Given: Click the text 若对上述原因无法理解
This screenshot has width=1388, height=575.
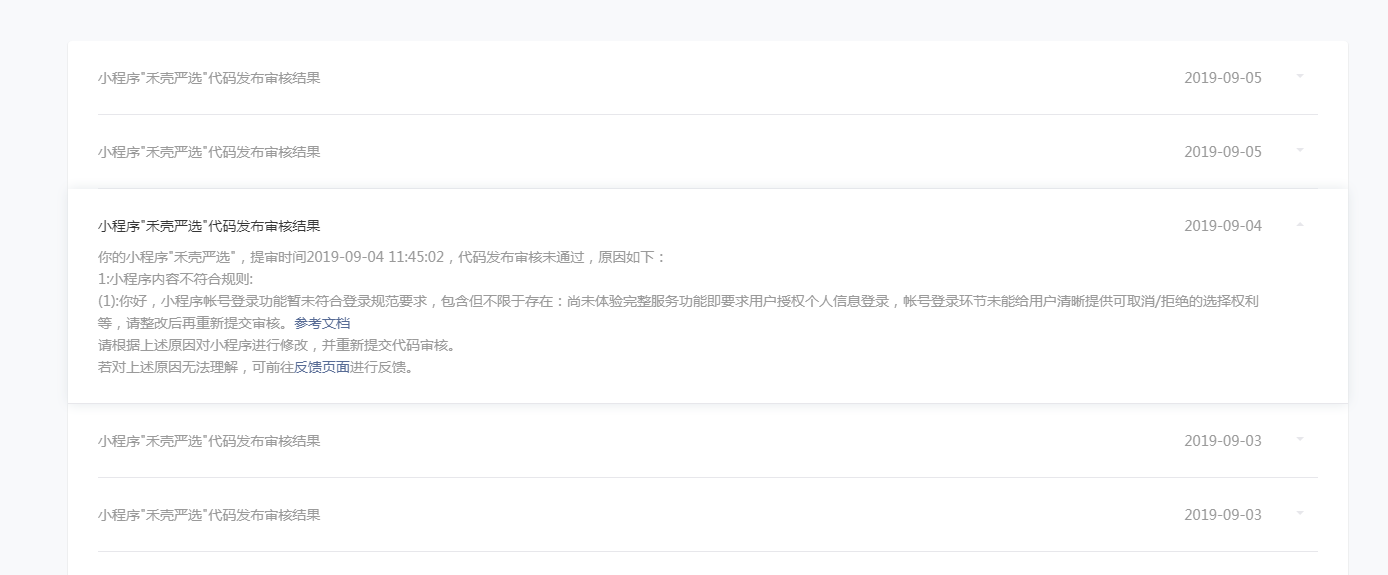Looking at the screenshot, I should [168, 367].
